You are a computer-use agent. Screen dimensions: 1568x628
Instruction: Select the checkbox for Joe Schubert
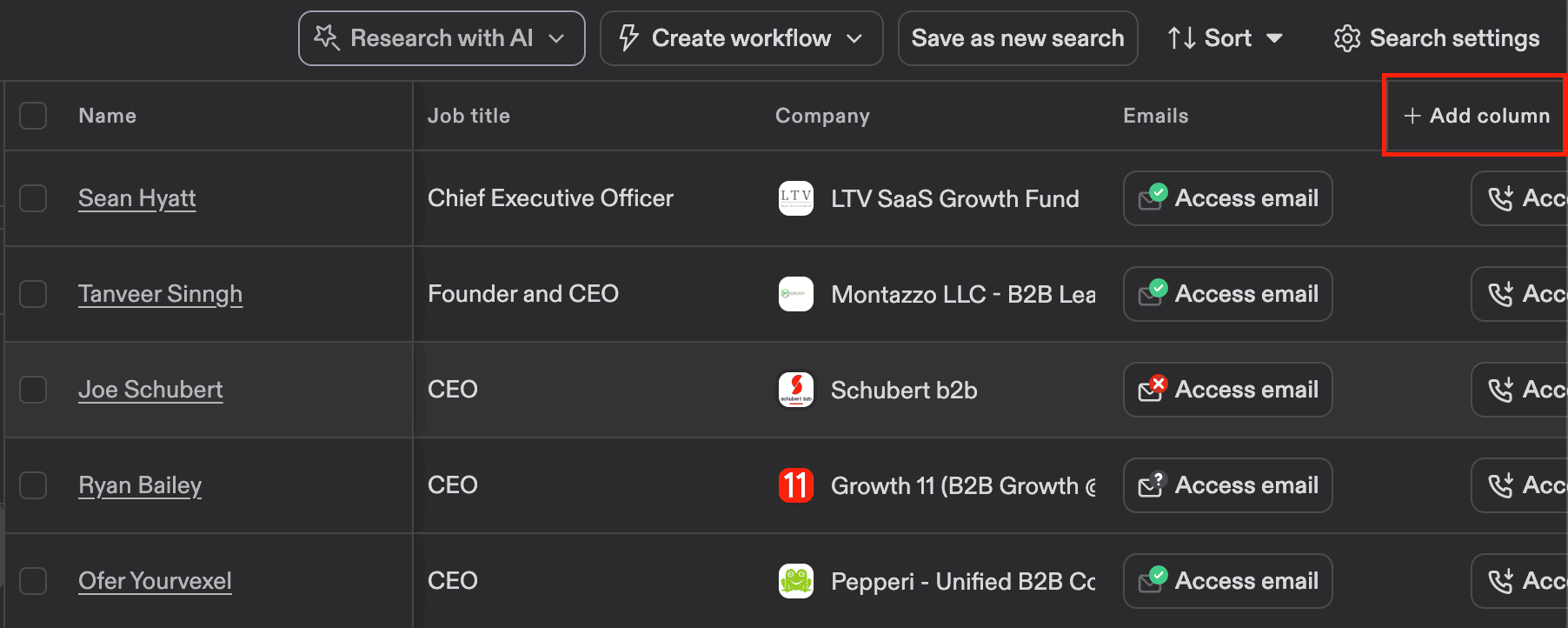[33, 390]
